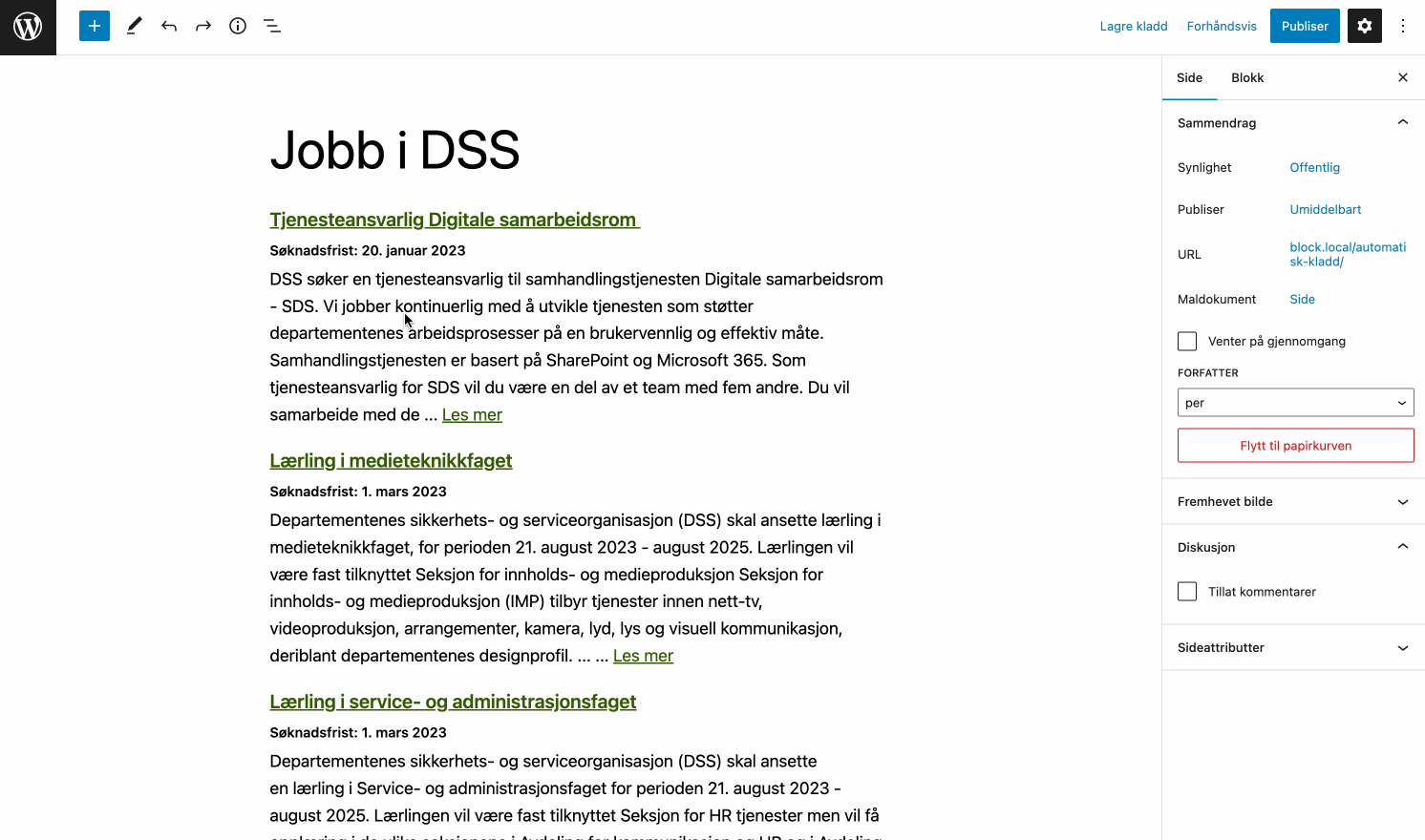
Task: Save draft with Lagre kladd
Action: 1134,26
